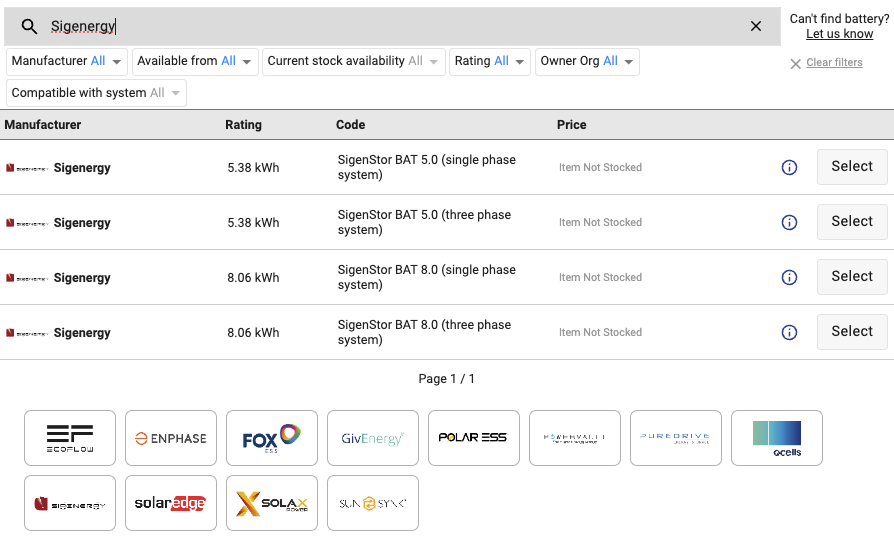Screen dimensions: 894x540
Task: Choose the SolarEdge brand tile
Action: pyautogui.click(x=171, y=504)
